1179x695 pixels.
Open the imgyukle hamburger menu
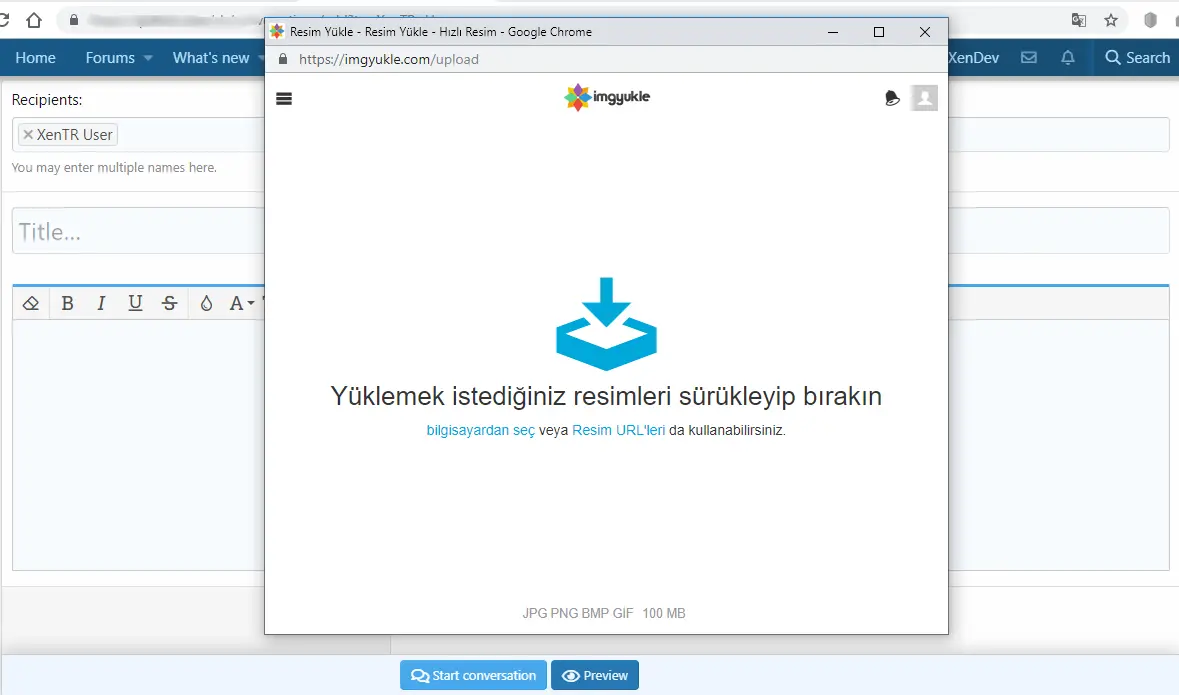tap(283, 99)
